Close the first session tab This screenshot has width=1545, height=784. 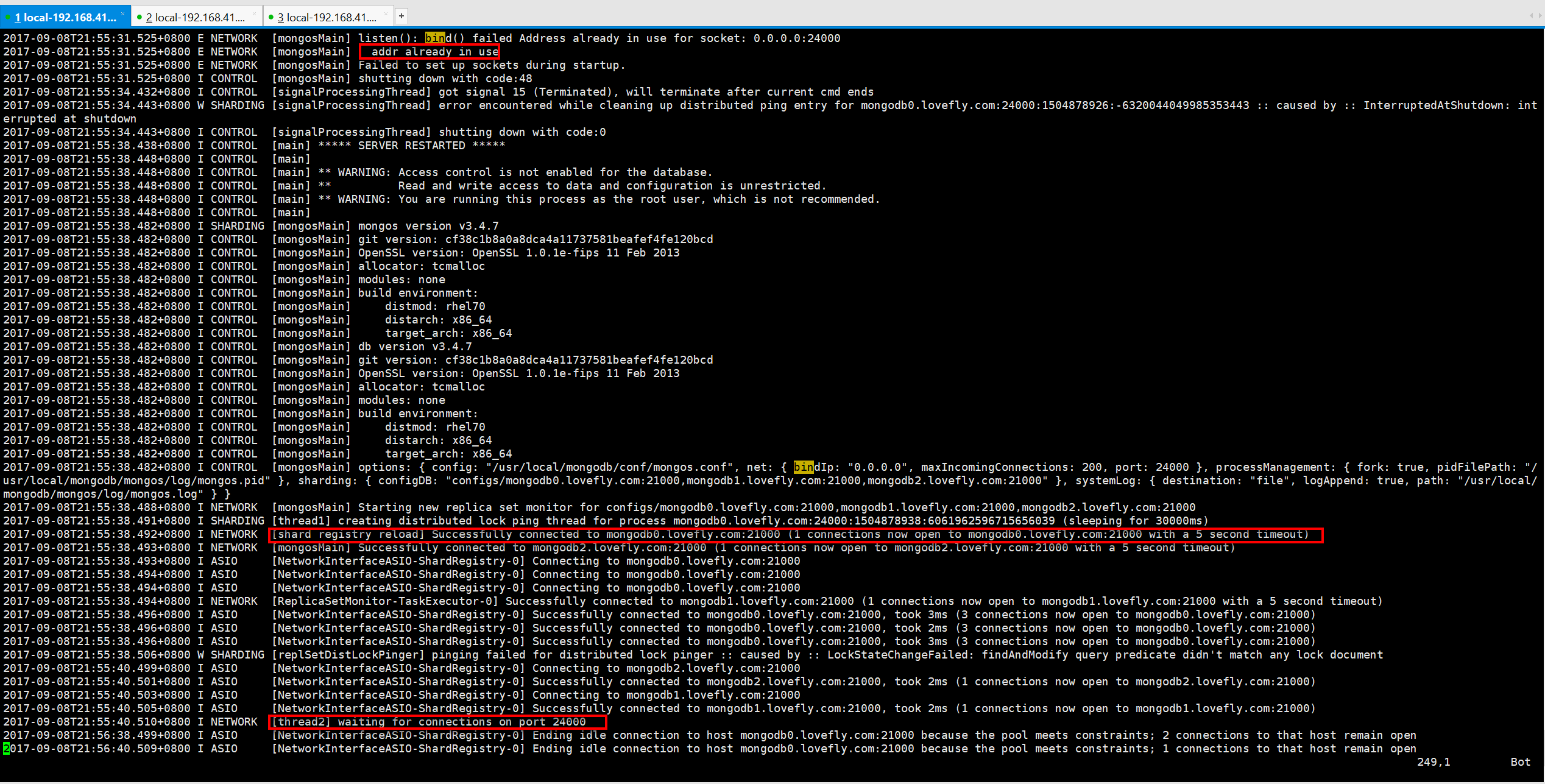(122, 13)
